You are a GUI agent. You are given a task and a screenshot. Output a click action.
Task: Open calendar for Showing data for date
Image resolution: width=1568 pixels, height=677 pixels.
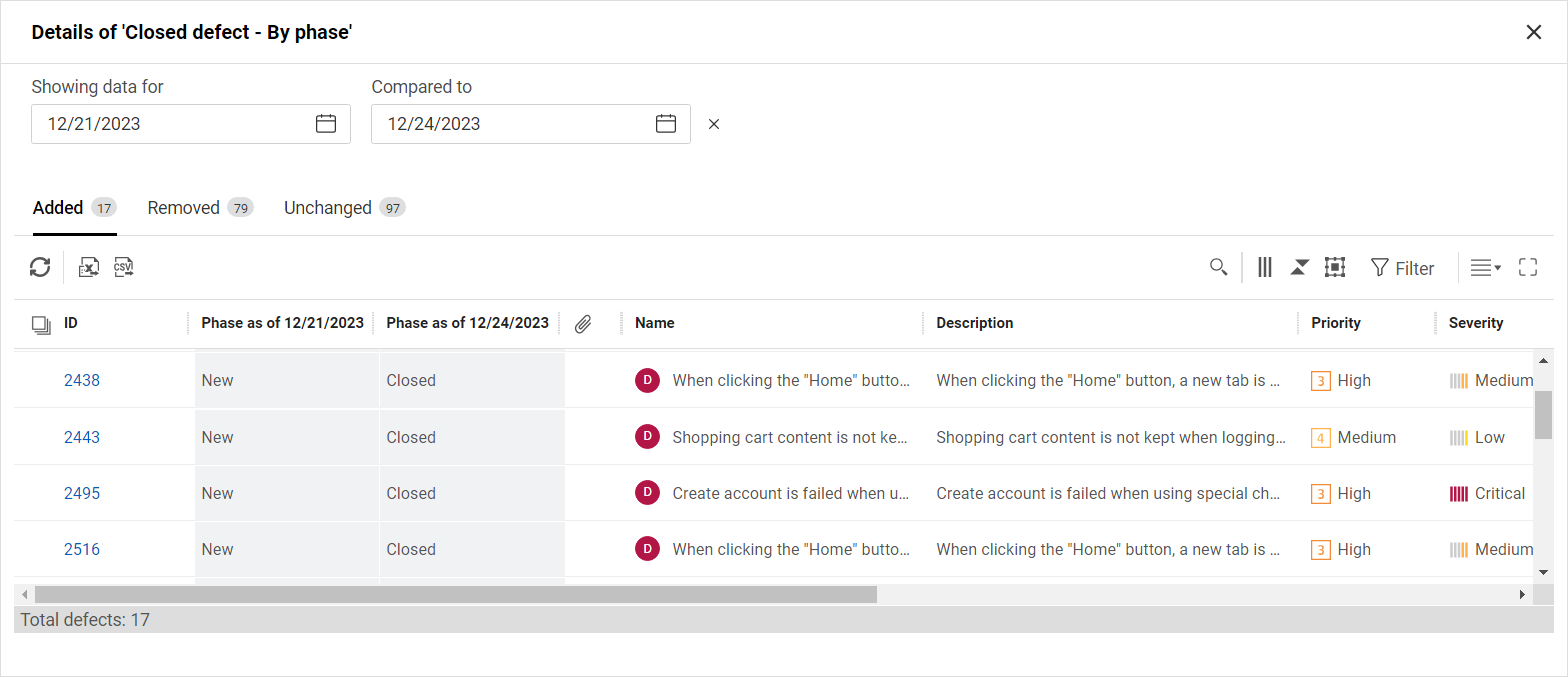pyautogui.click(x=326, y=124)
